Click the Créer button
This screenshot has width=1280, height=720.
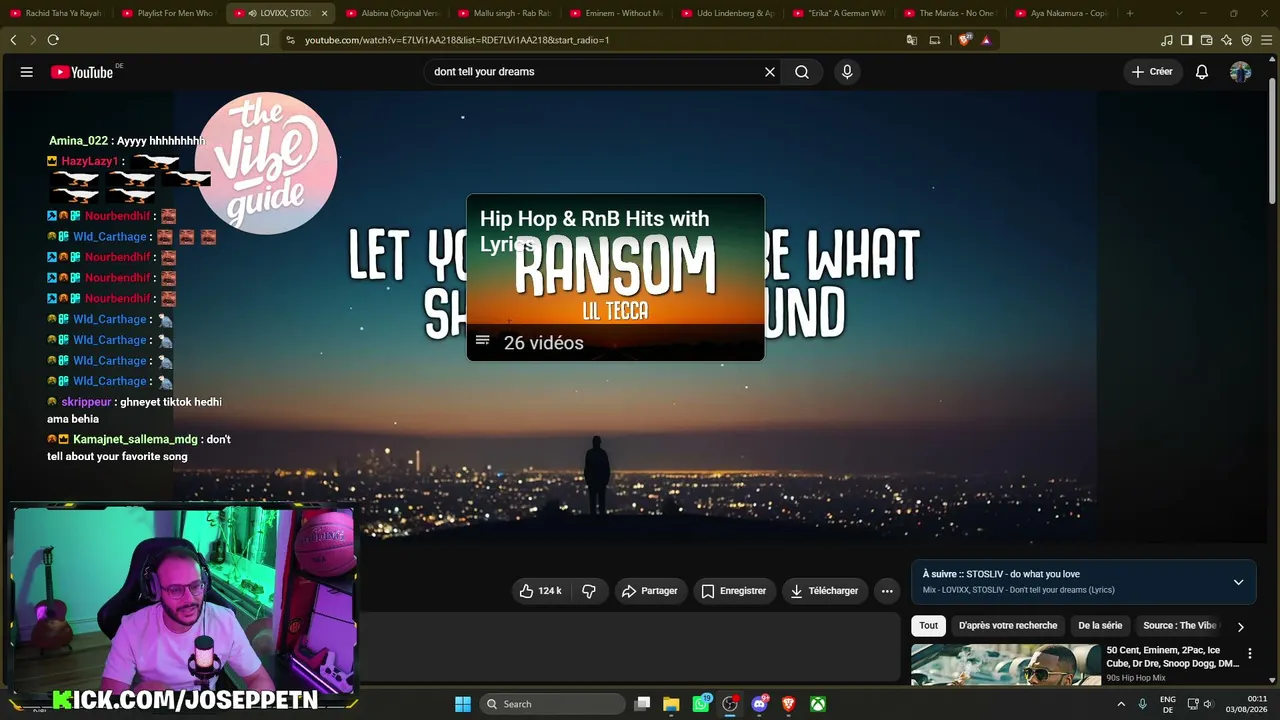click(1152, 72)
